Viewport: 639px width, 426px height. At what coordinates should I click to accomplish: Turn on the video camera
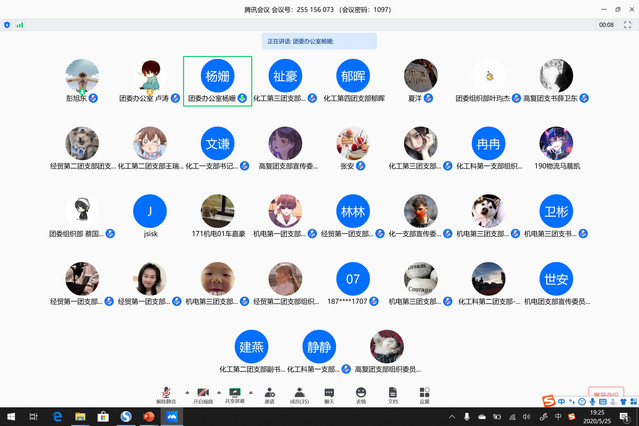pyautogui.click(x=203, y=394)
